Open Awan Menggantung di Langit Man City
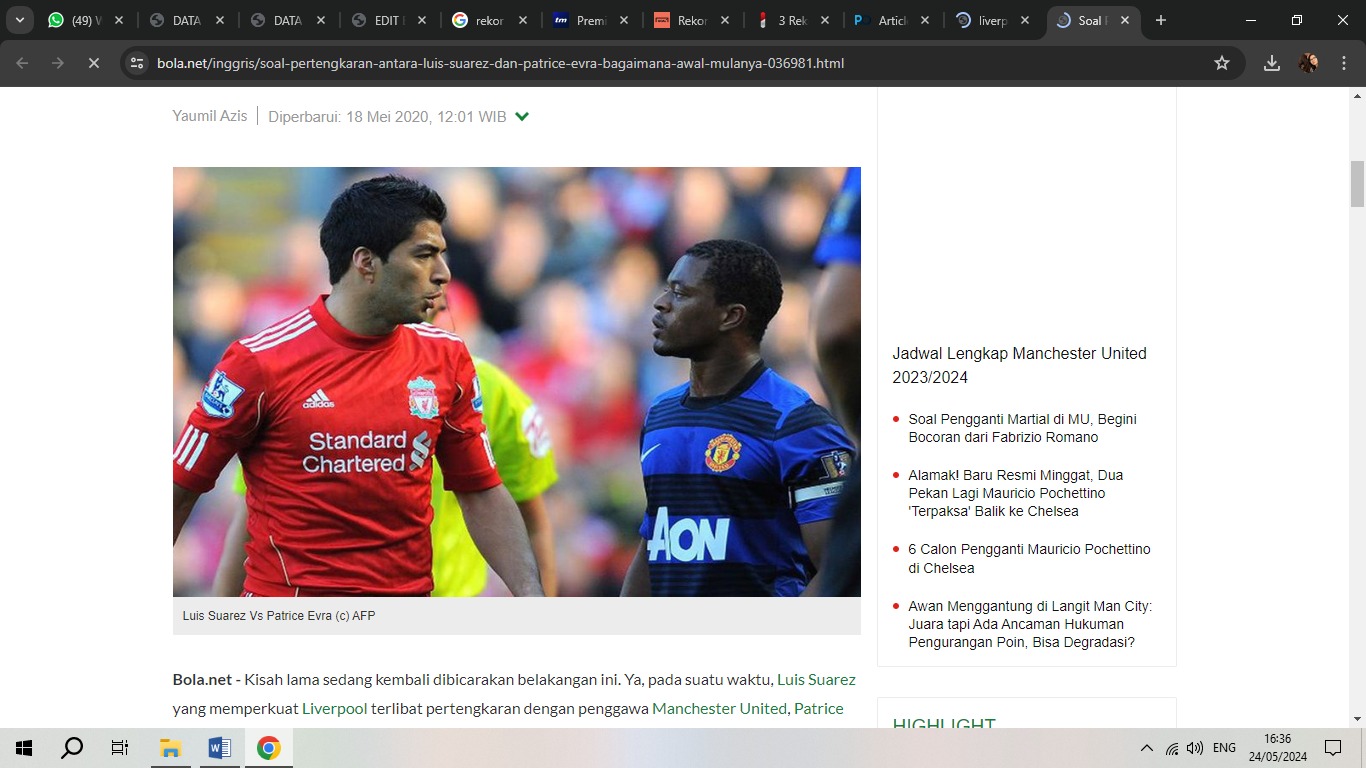The width and height of the screenshot is (1366, 768). click(x=1030, y=624)
